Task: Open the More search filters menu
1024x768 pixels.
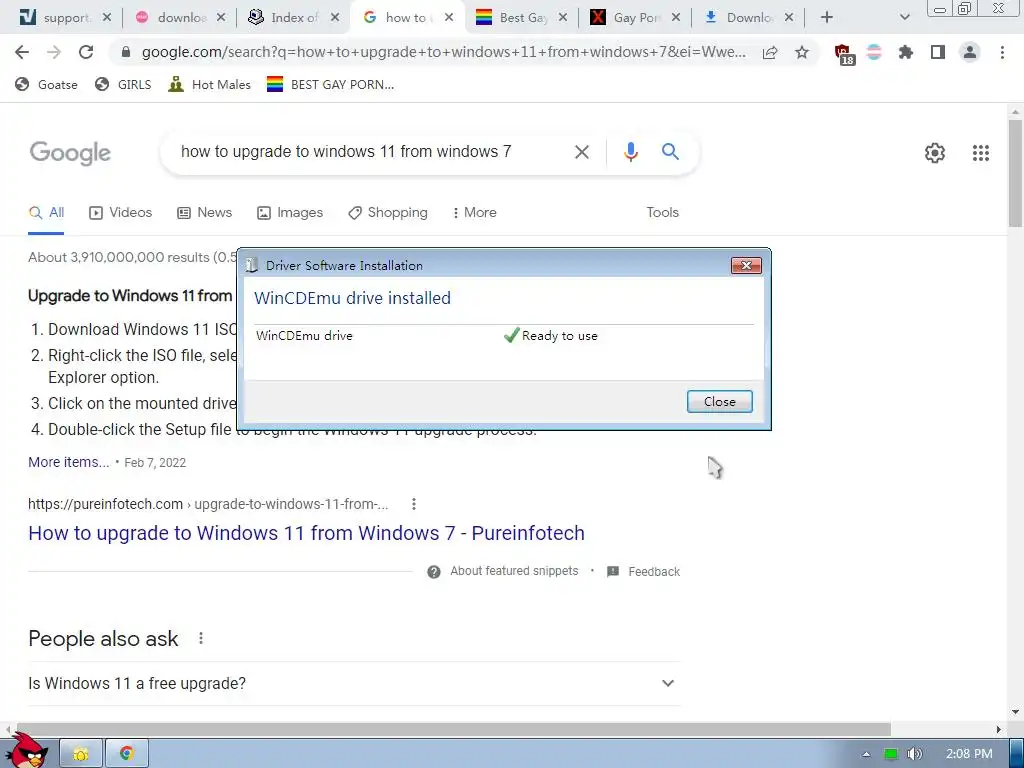Action: (x=474, y=212)
